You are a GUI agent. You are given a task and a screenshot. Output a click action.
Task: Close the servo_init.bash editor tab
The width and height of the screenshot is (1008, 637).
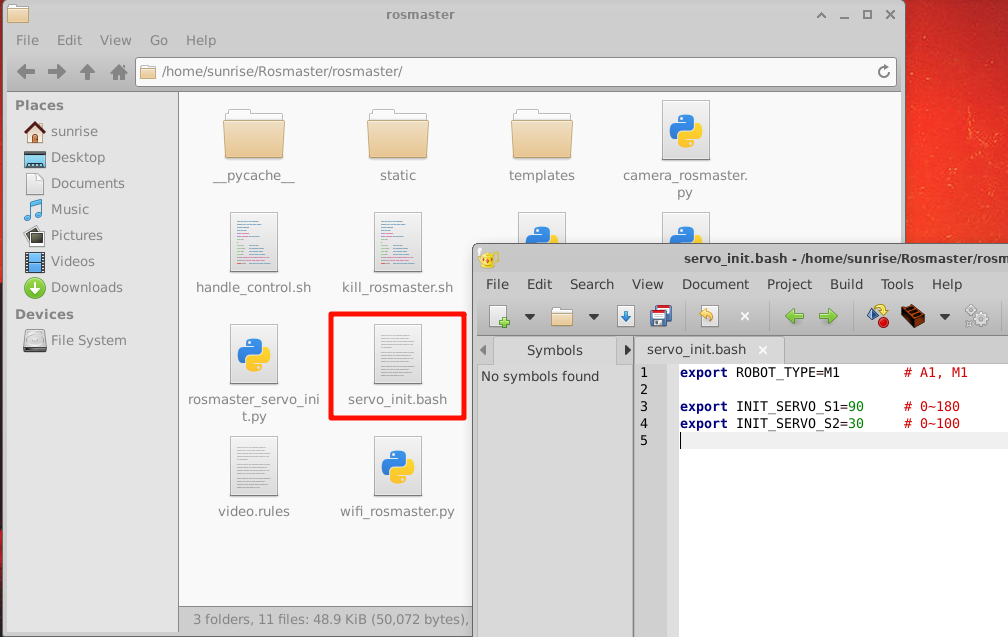[x=763, y=350]
